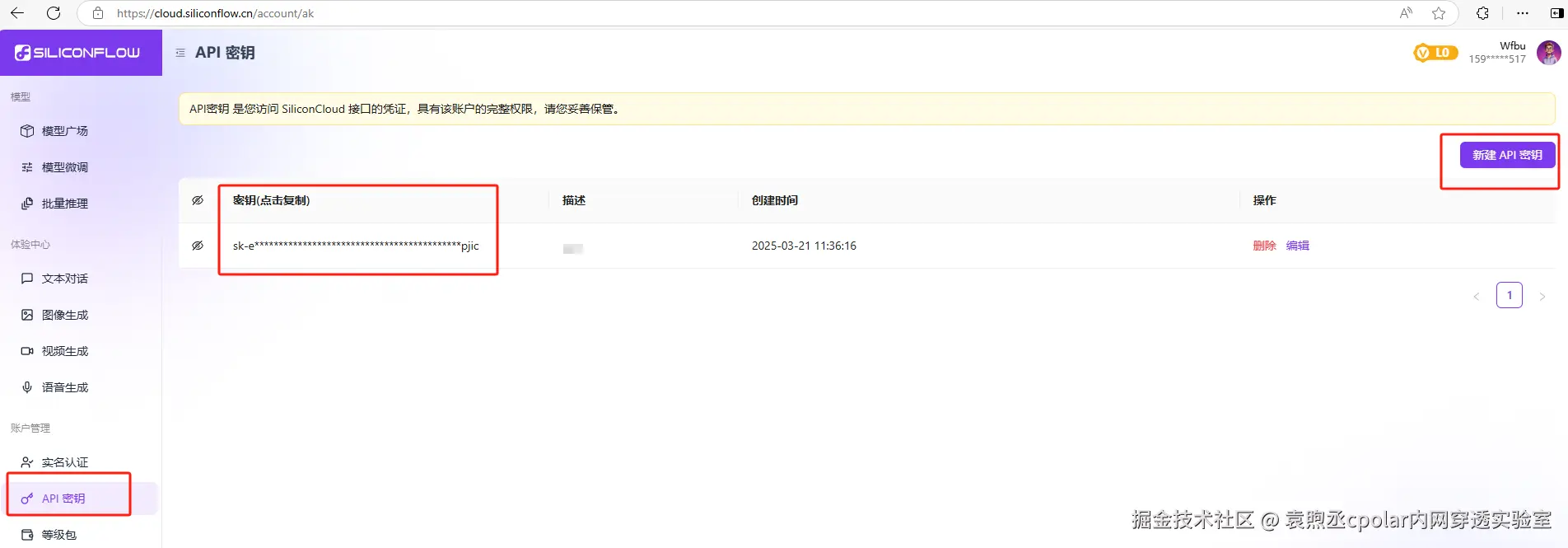Open 批量推理 in the sidebar
Viewport: 1568px width, 548px height.
[54, 204]
